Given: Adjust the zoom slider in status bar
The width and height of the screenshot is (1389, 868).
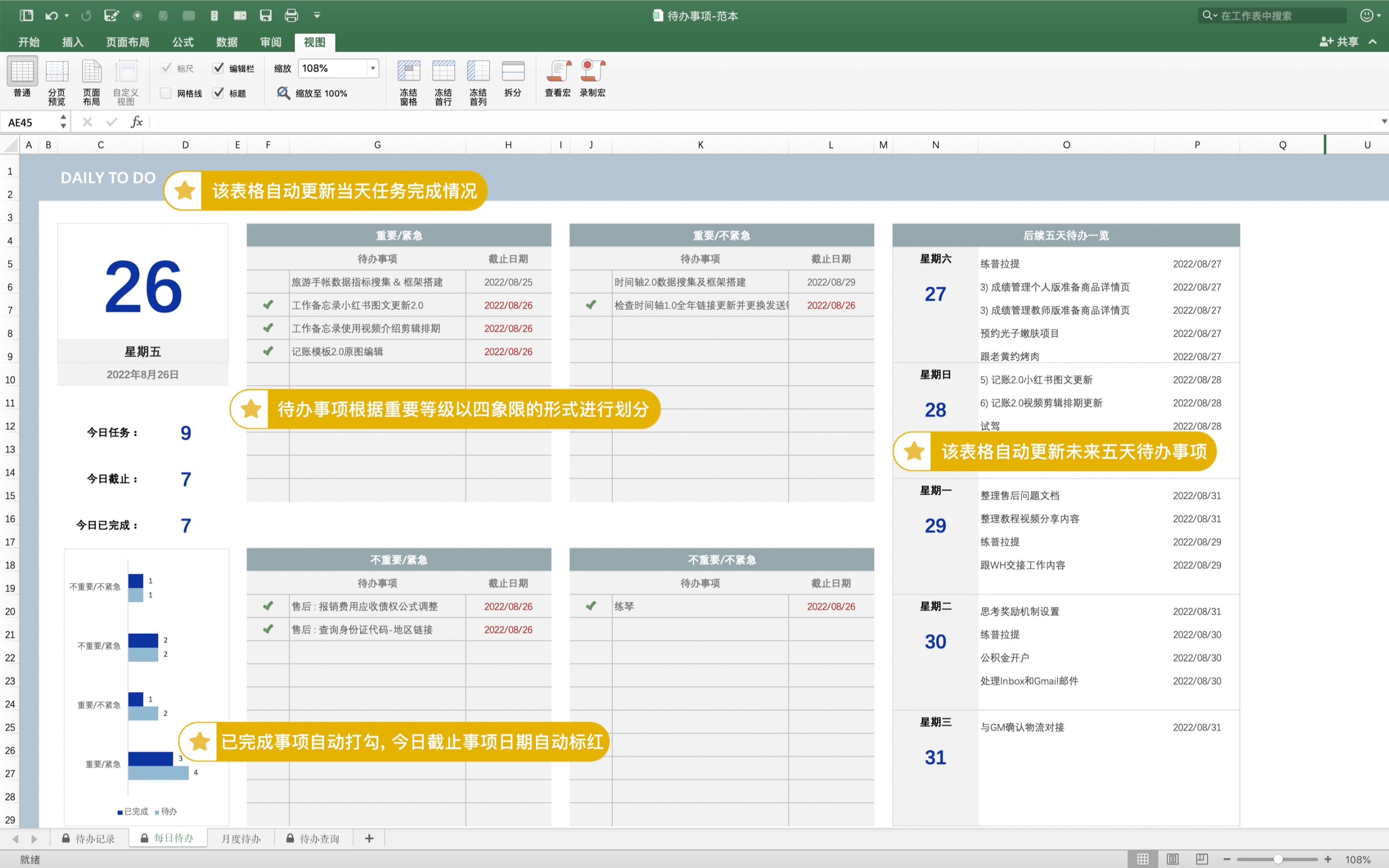Looking at the screenshot, I should 1278,859.
